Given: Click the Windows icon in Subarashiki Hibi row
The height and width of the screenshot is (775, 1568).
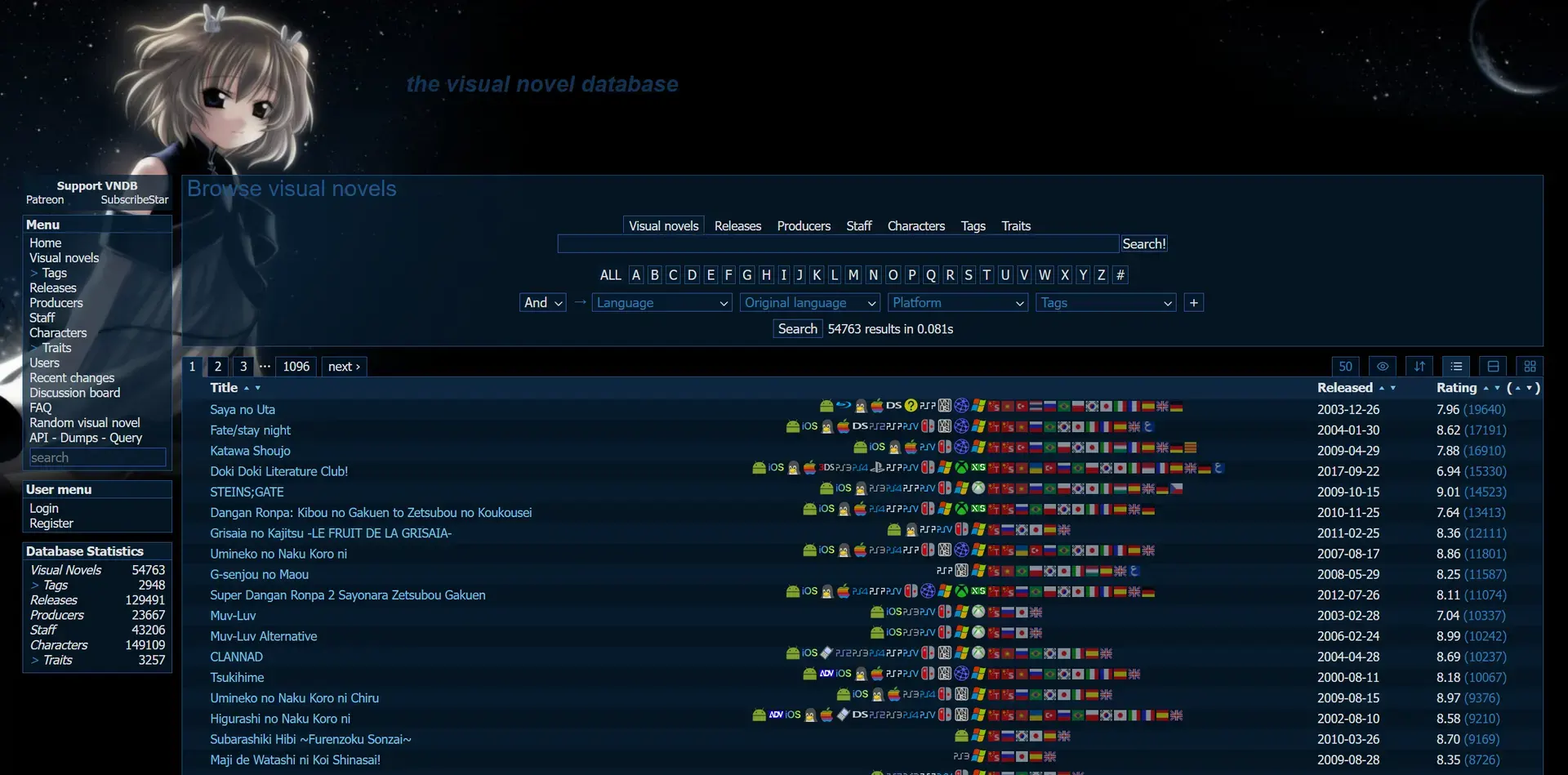Looking at the screenshot, I should (x=978, y=735).
